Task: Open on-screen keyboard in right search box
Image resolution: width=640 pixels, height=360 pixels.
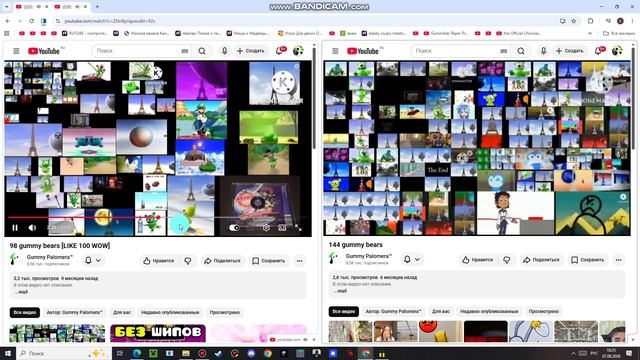Action: point(504,51)
